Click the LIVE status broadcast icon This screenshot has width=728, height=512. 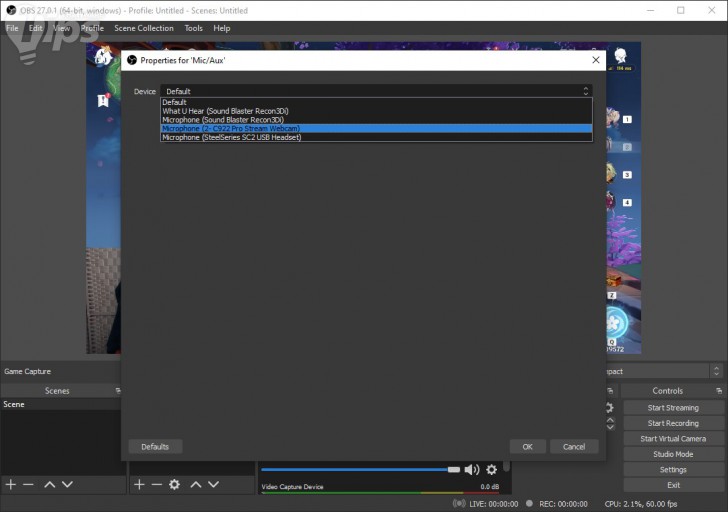point(459,504)
